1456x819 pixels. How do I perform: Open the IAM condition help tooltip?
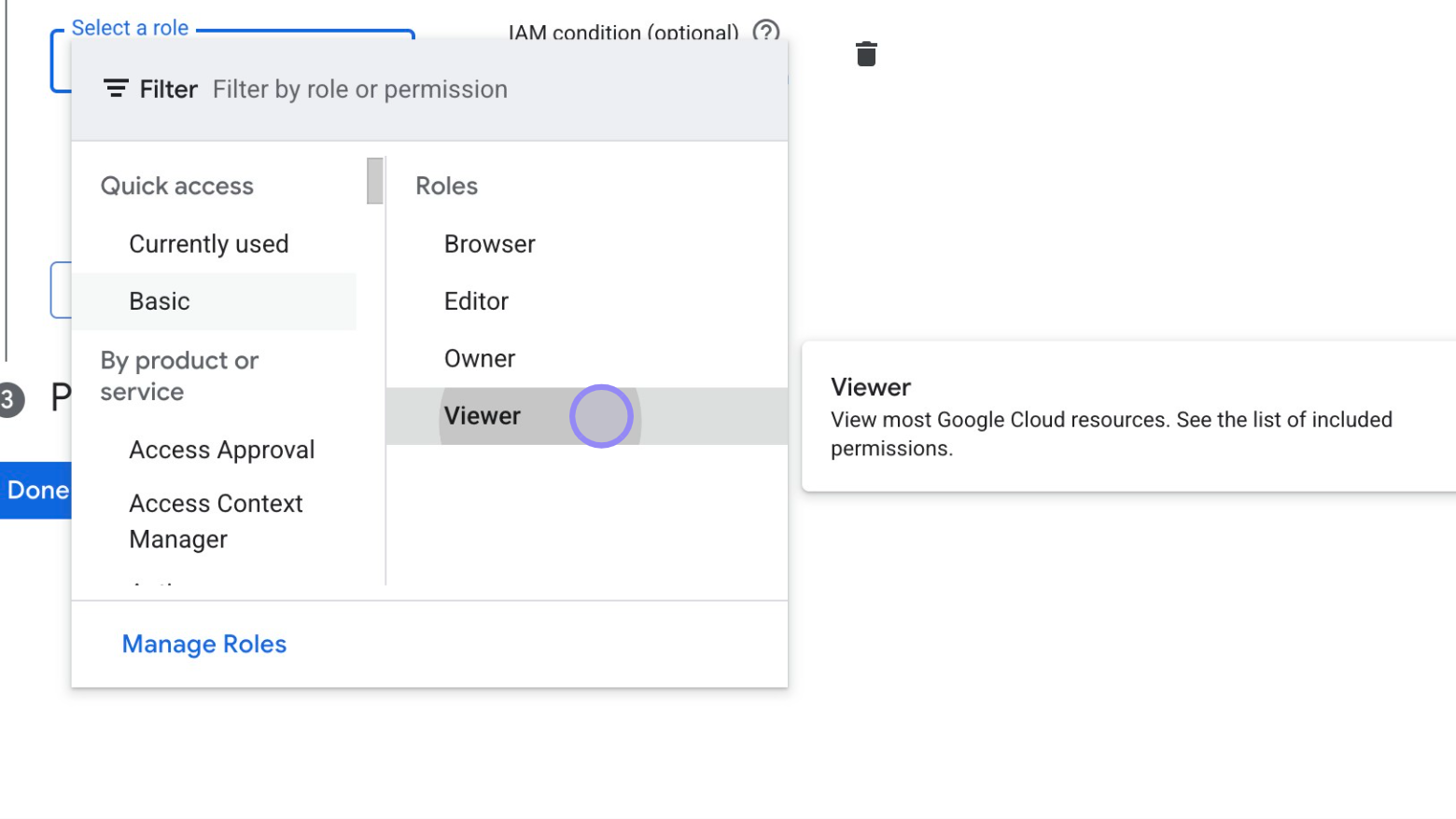click(765, 33)
